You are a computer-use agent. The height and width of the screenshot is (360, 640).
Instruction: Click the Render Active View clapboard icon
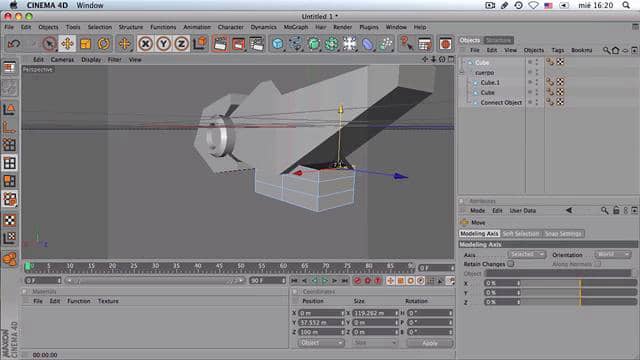(x=220, y=44)
